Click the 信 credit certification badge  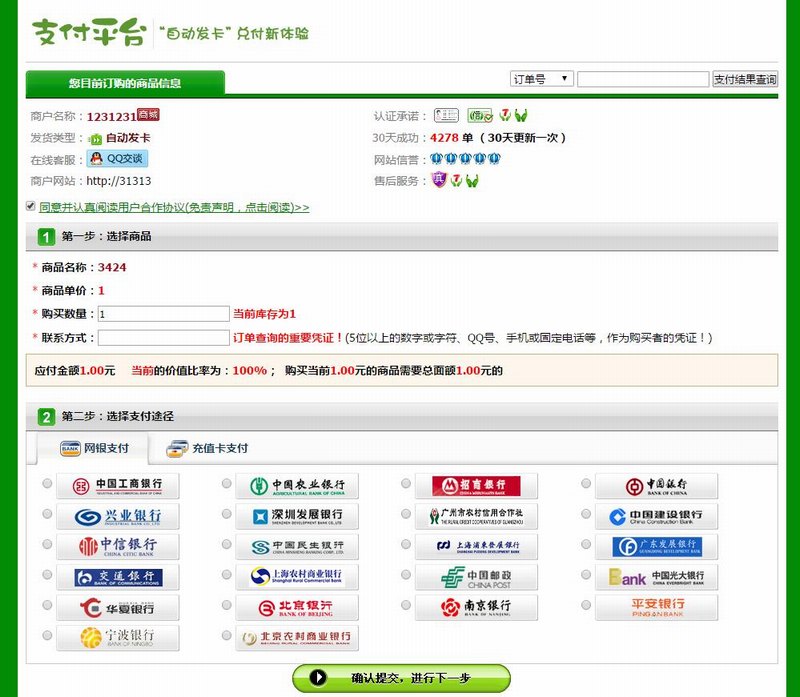(480, 115)
